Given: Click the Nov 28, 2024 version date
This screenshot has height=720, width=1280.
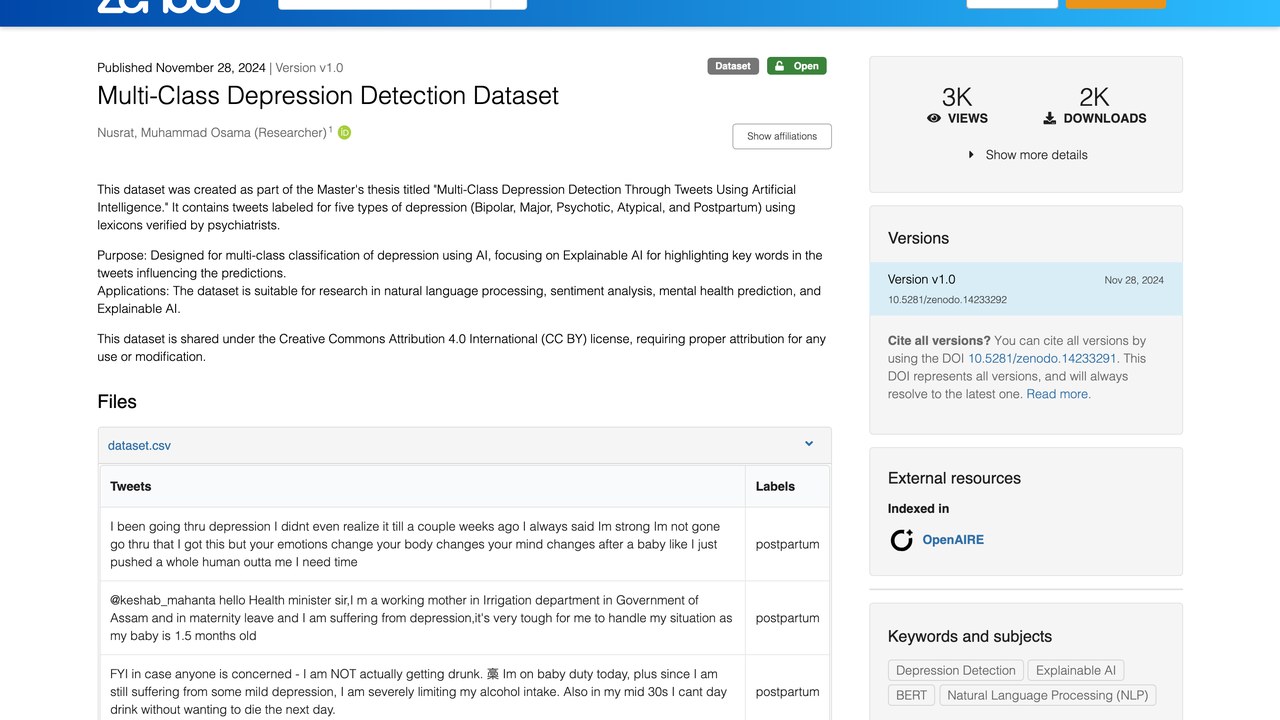Looking at the screenshot, I should (1134, 280).
